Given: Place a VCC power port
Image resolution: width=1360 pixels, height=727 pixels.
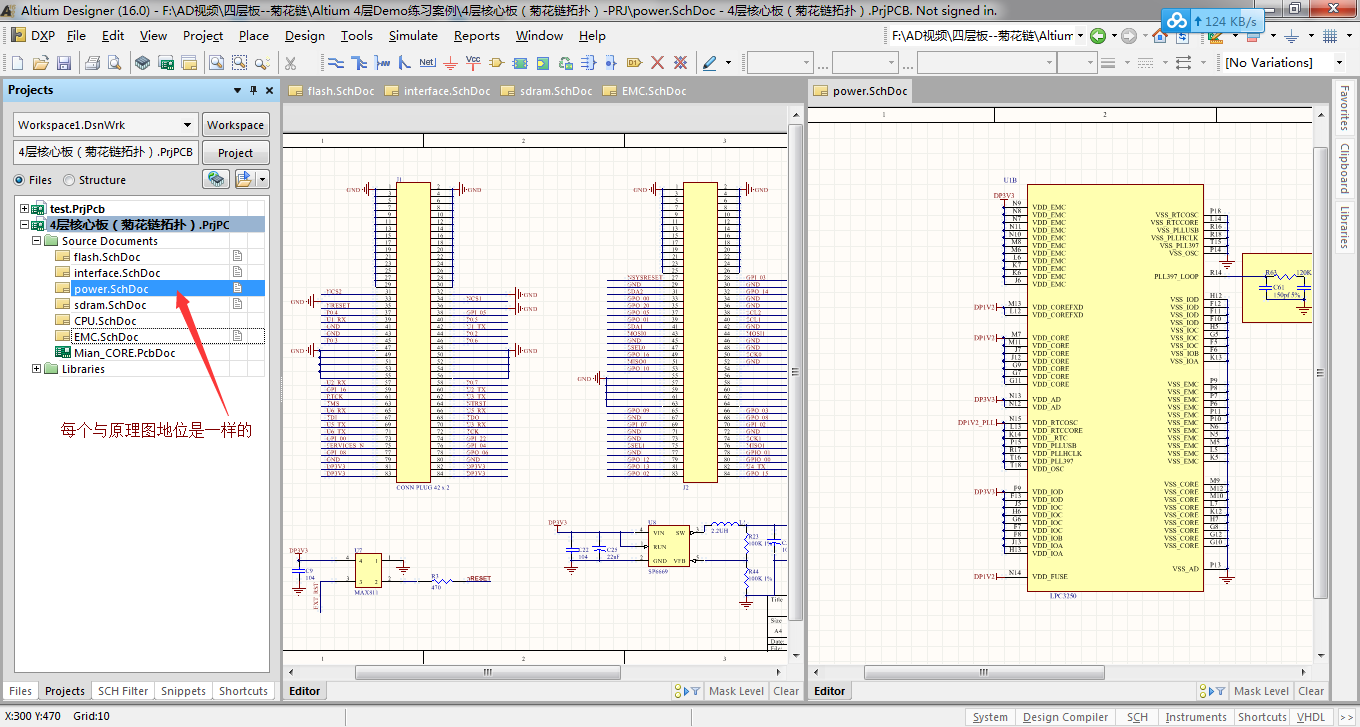Looking at the screenshot, I should (474, 63).
